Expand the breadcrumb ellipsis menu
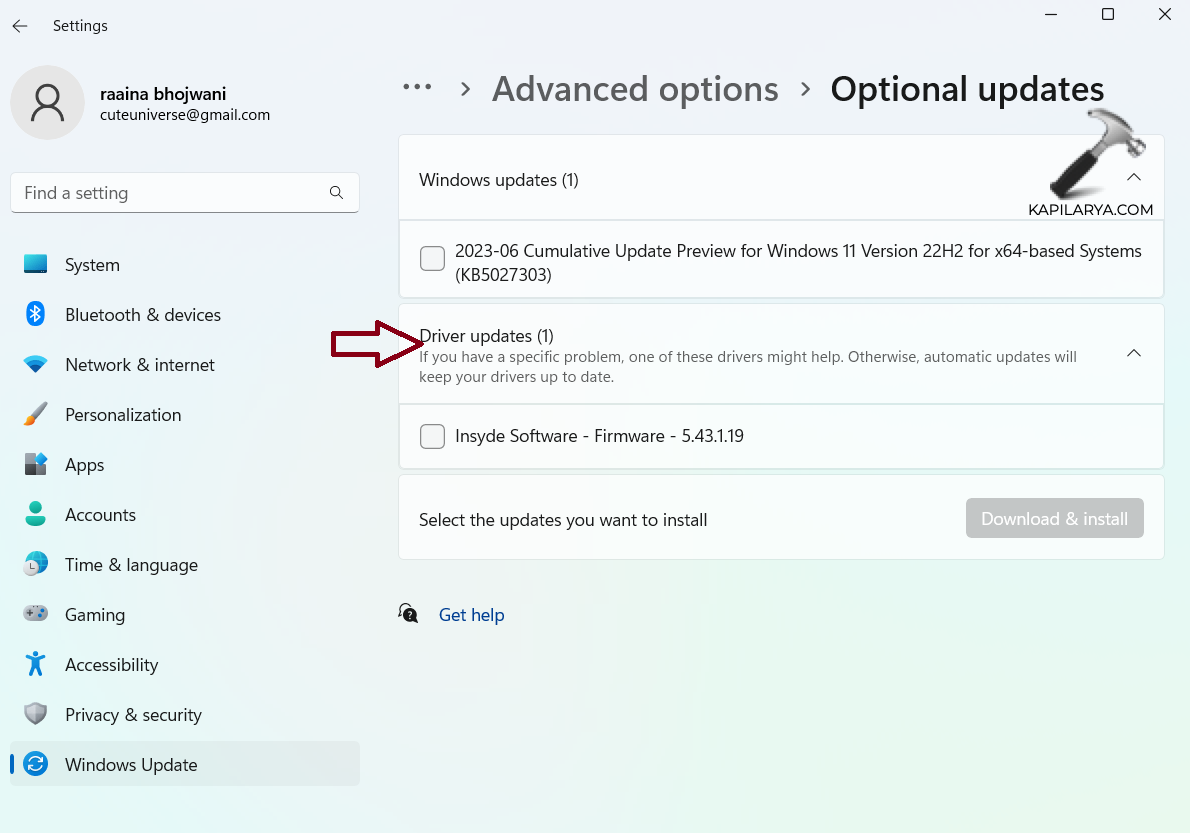The image size is (1190, 833). (x=417, y=88)
